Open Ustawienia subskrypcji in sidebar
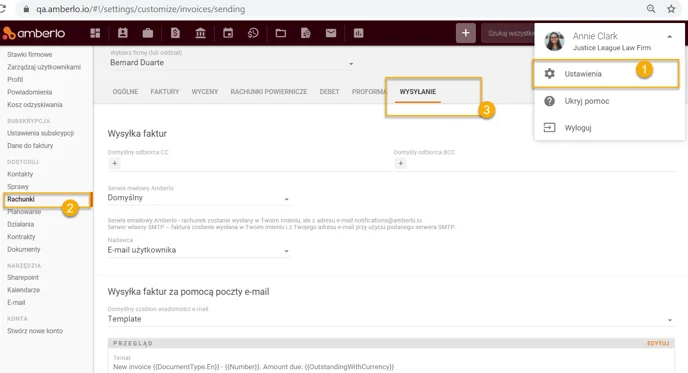The width and height of the screenshot is (688, 373). [40, 133]
